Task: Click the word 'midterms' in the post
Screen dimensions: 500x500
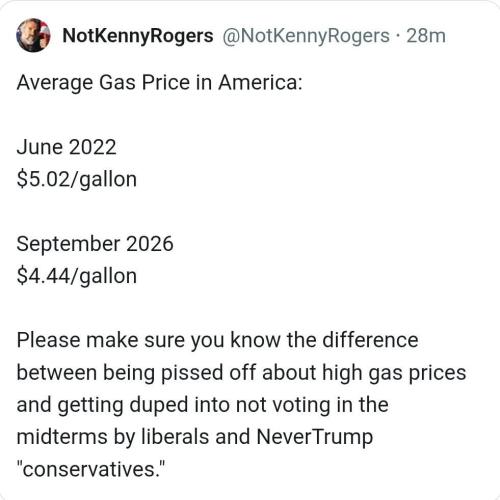Action: point(62,436)
